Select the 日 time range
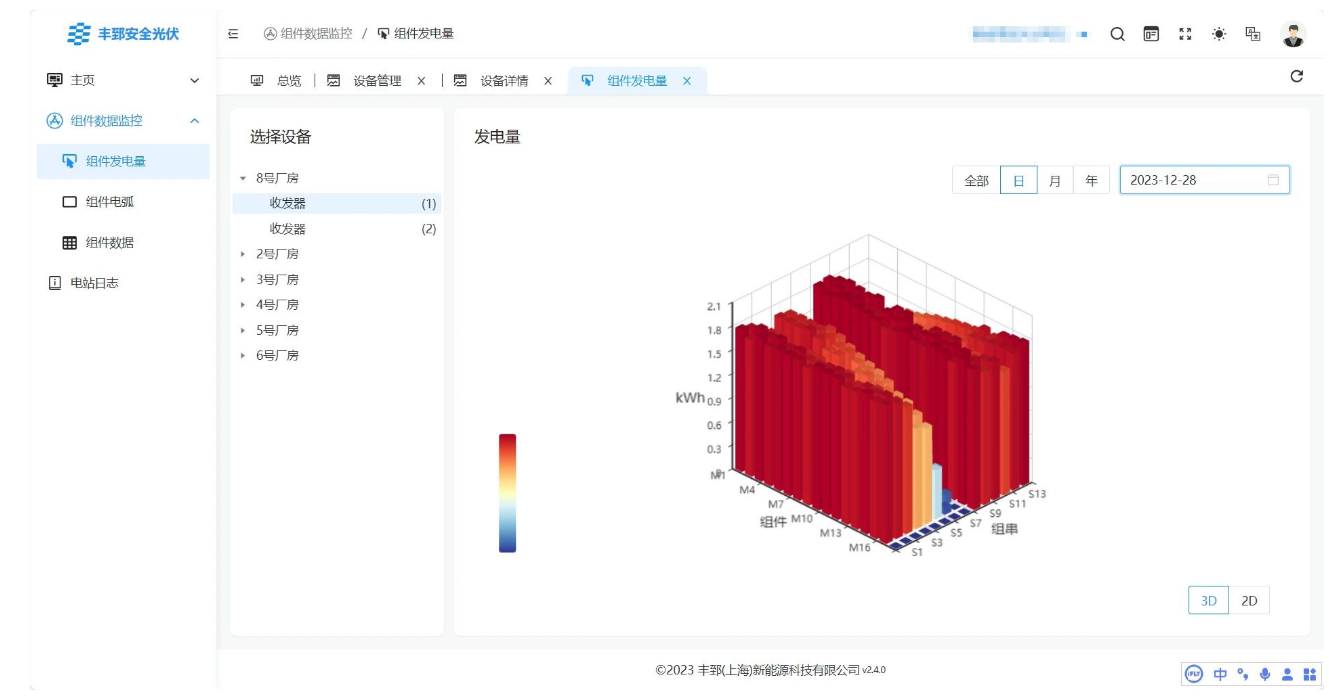The width and height of the screenshot is (1329, 696). coord(1019,180)
